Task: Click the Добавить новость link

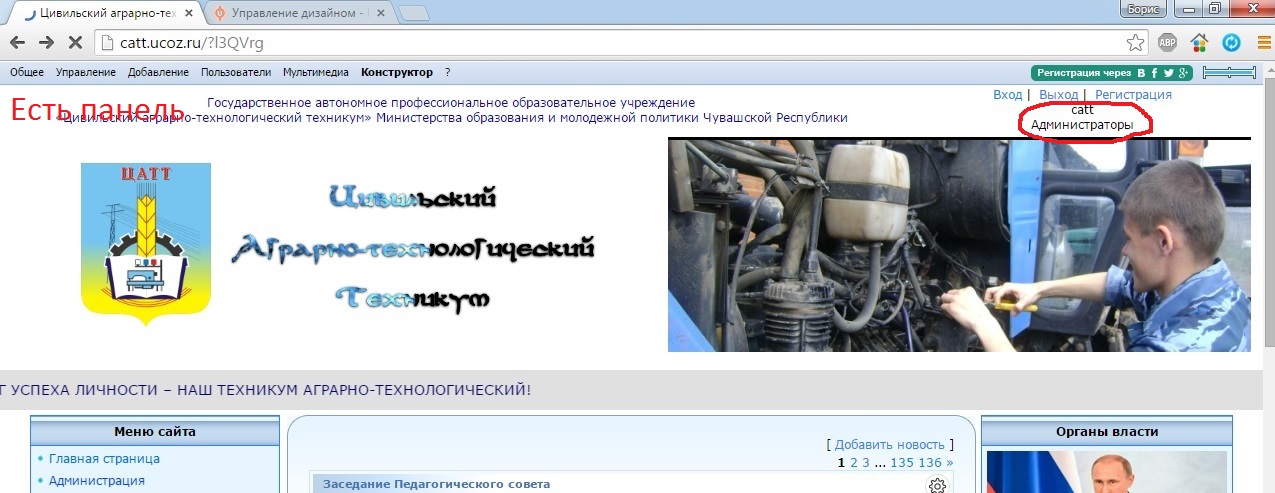Action: click(x=889, y=445)
